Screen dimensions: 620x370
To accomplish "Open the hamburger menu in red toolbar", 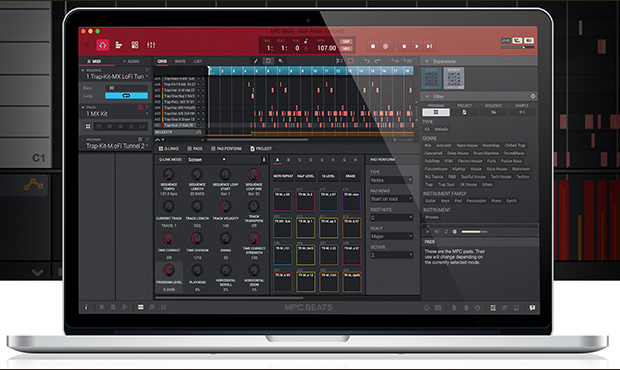I will coord(87,45).
